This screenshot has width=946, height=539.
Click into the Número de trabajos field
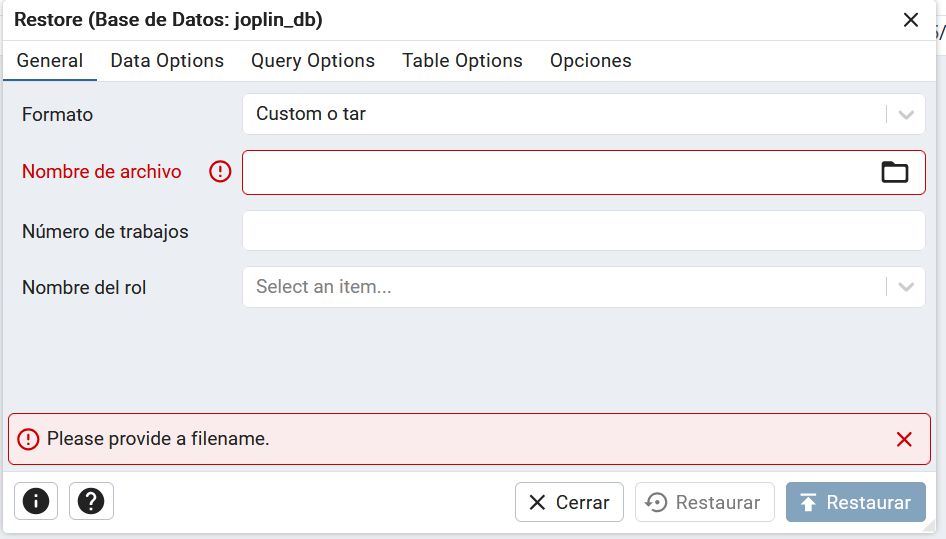[583, 231]
